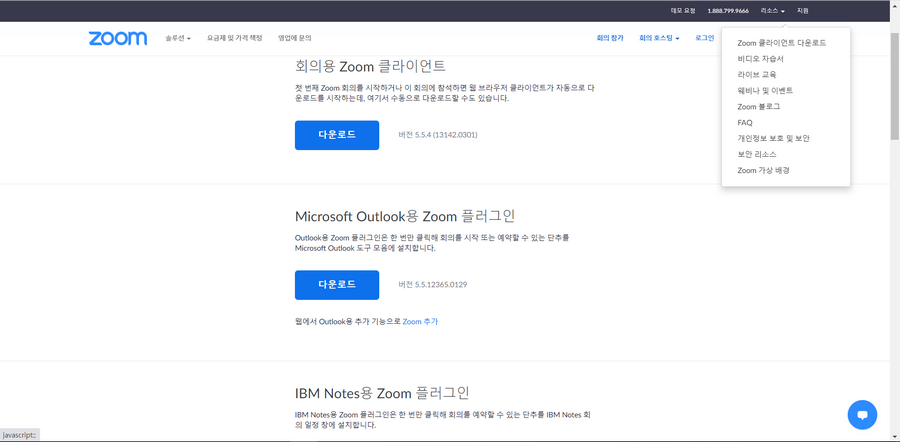Open the 지원 link
900x442 pixels.
tap(802, 11)
